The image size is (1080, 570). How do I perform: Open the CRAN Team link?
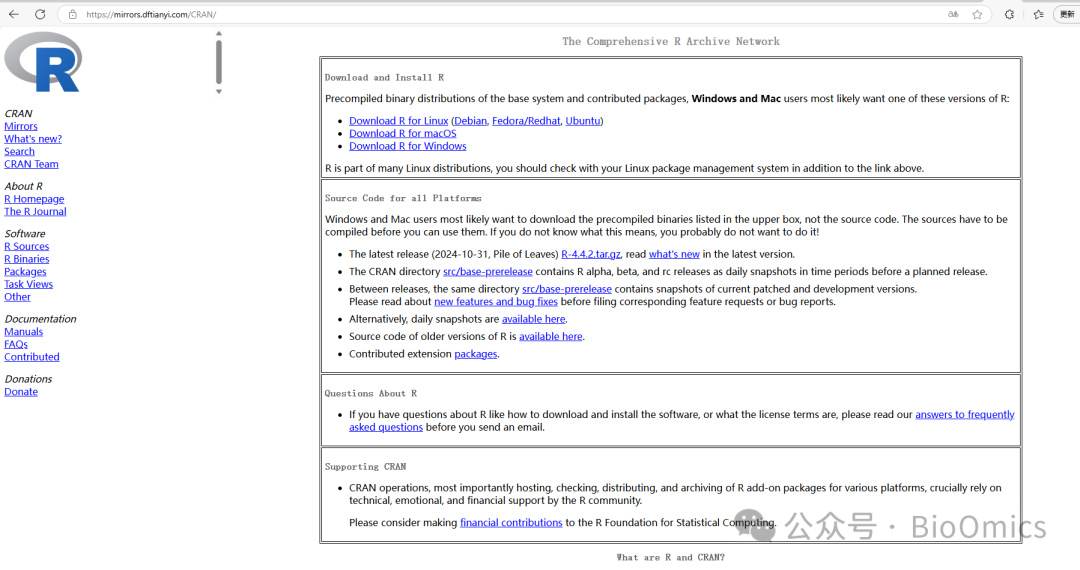[x=31, y=164]
